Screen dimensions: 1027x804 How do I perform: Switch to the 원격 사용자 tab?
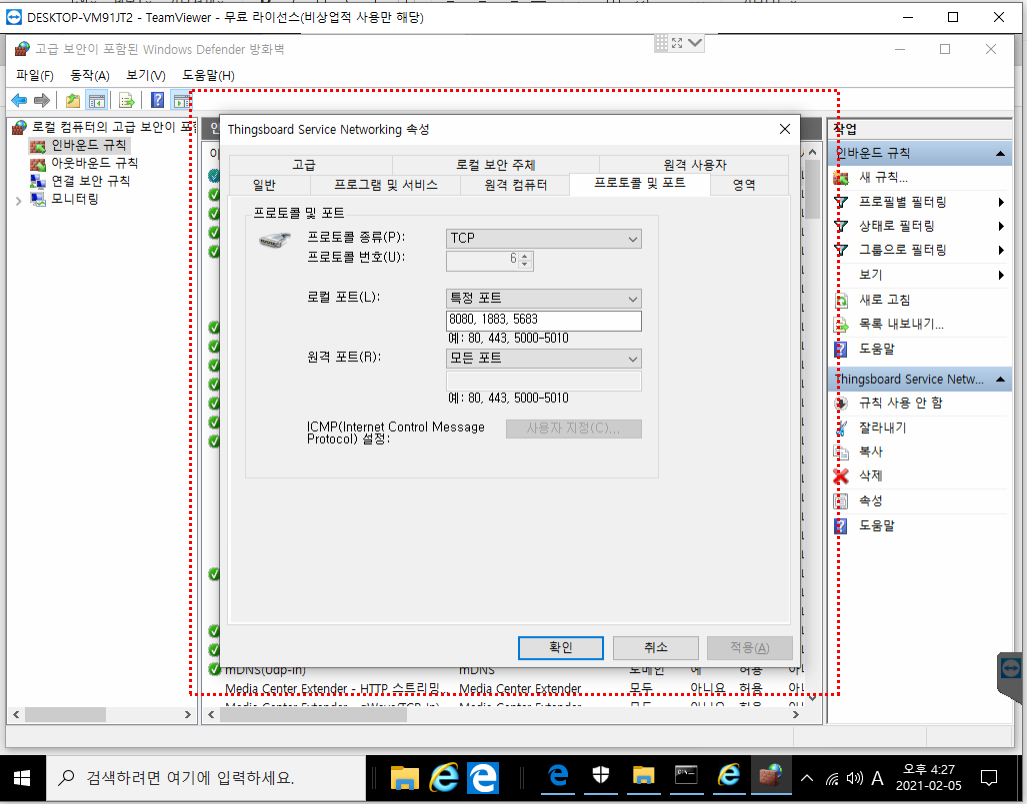[x=694, y=165]
